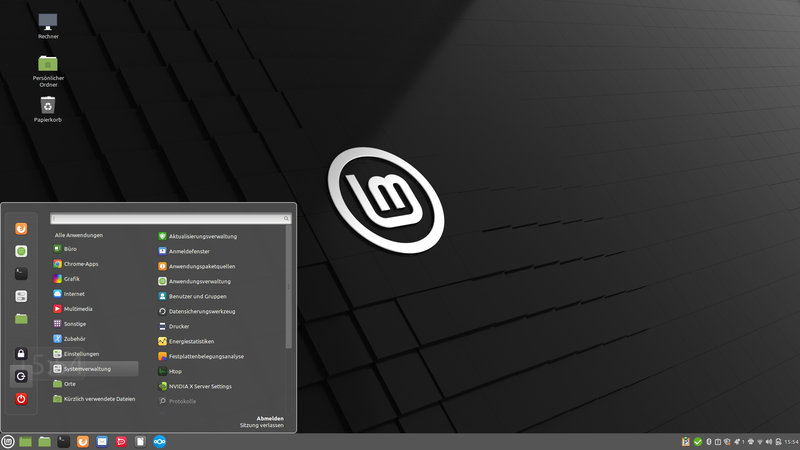This screenshot has height=450, width=800.
Task: Click the search magnifier in menu field
Action: 286,218
